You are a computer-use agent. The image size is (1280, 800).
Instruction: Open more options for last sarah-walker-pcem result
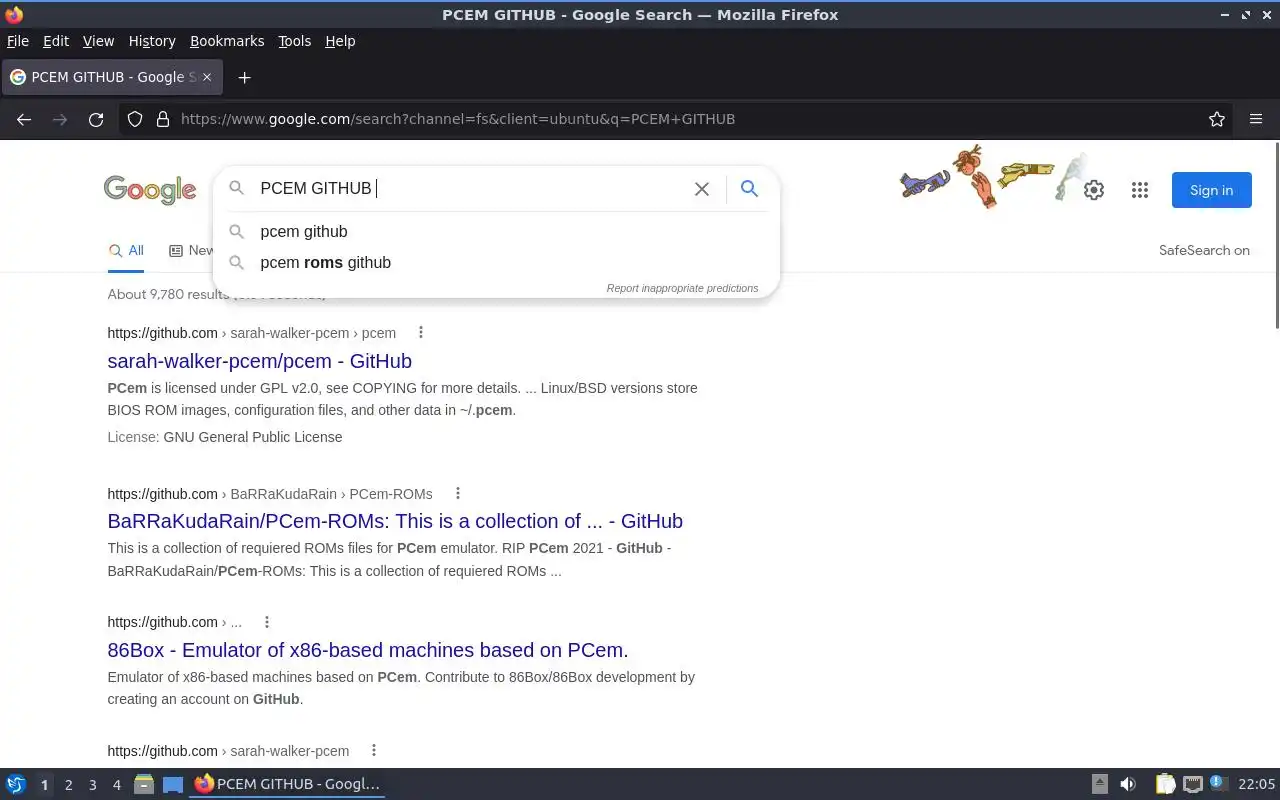(x=373, y=750)
